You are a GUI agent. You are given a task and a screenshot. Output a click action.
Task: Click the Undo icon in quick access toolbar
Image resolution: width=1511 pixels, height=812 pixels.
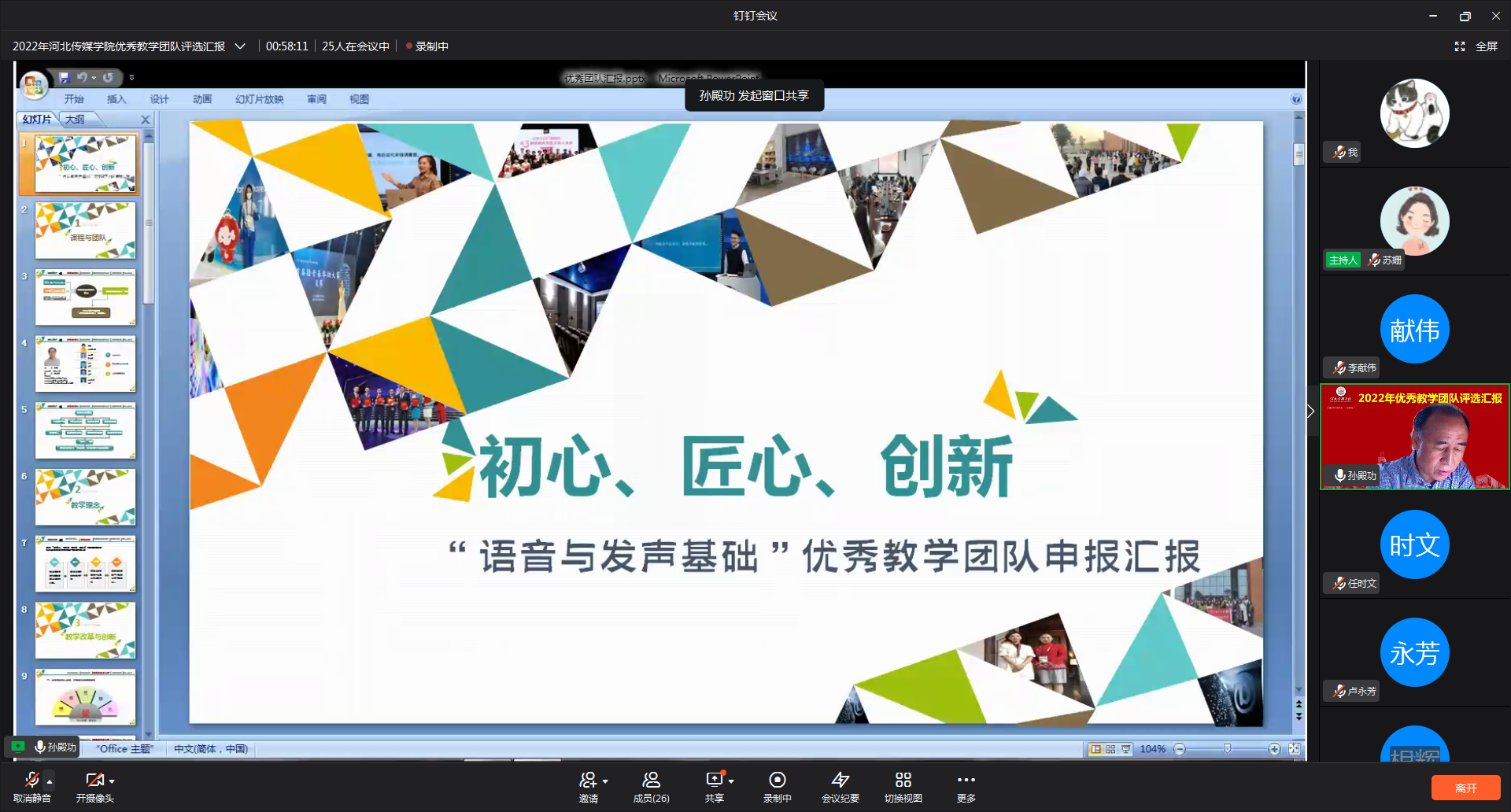pos(82,77)
